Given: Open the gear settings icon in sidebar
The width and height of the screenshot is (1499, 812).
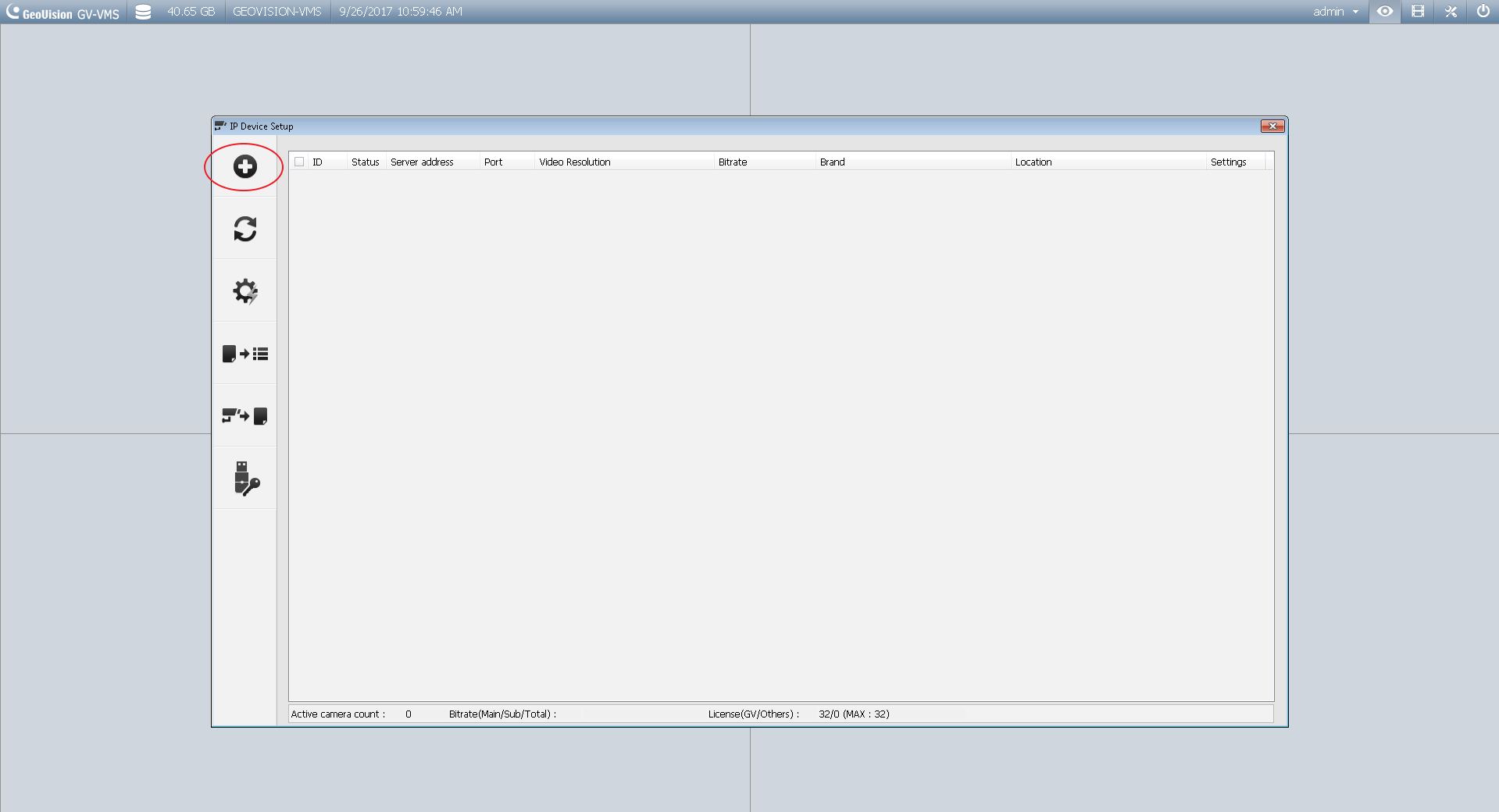Looking at the screenshot, I should pyautogui.click(x=244, y=291).
